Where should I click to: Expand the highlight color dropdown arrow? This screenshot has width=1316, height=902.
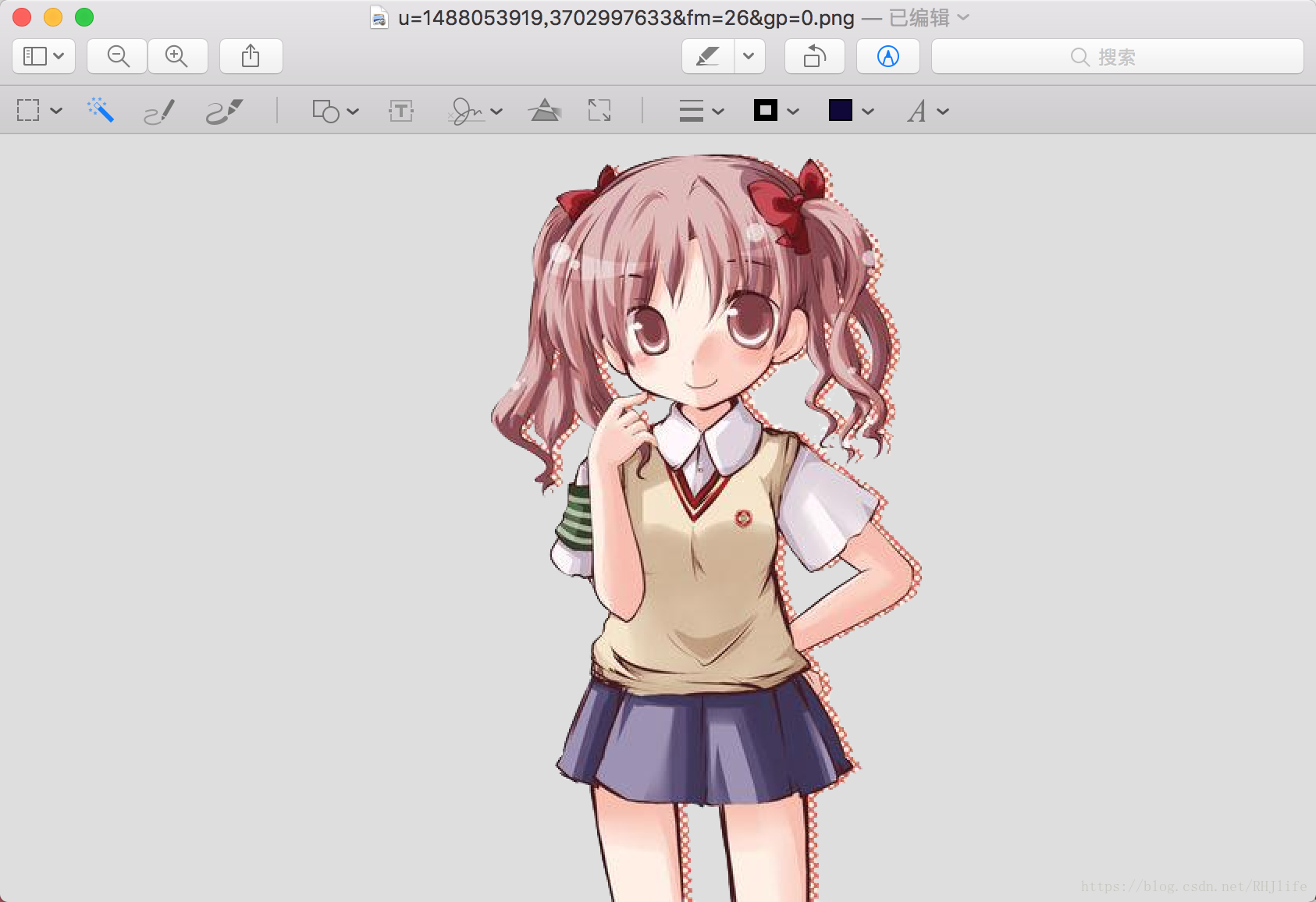click(x=749, y=56)
